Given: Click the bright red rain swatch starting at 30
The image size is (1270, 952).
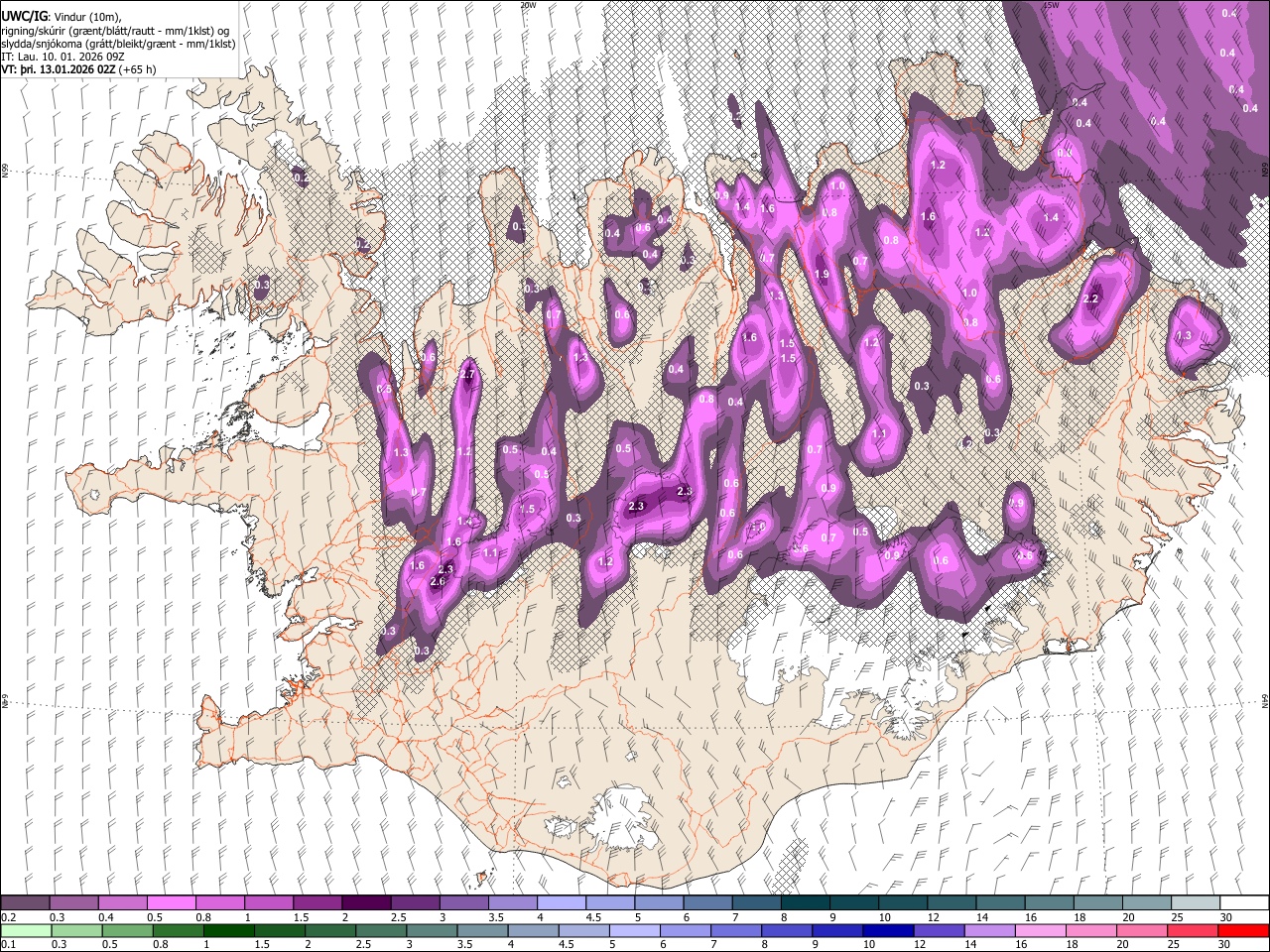Looking at the screenshot, I should click(1242, 930).
